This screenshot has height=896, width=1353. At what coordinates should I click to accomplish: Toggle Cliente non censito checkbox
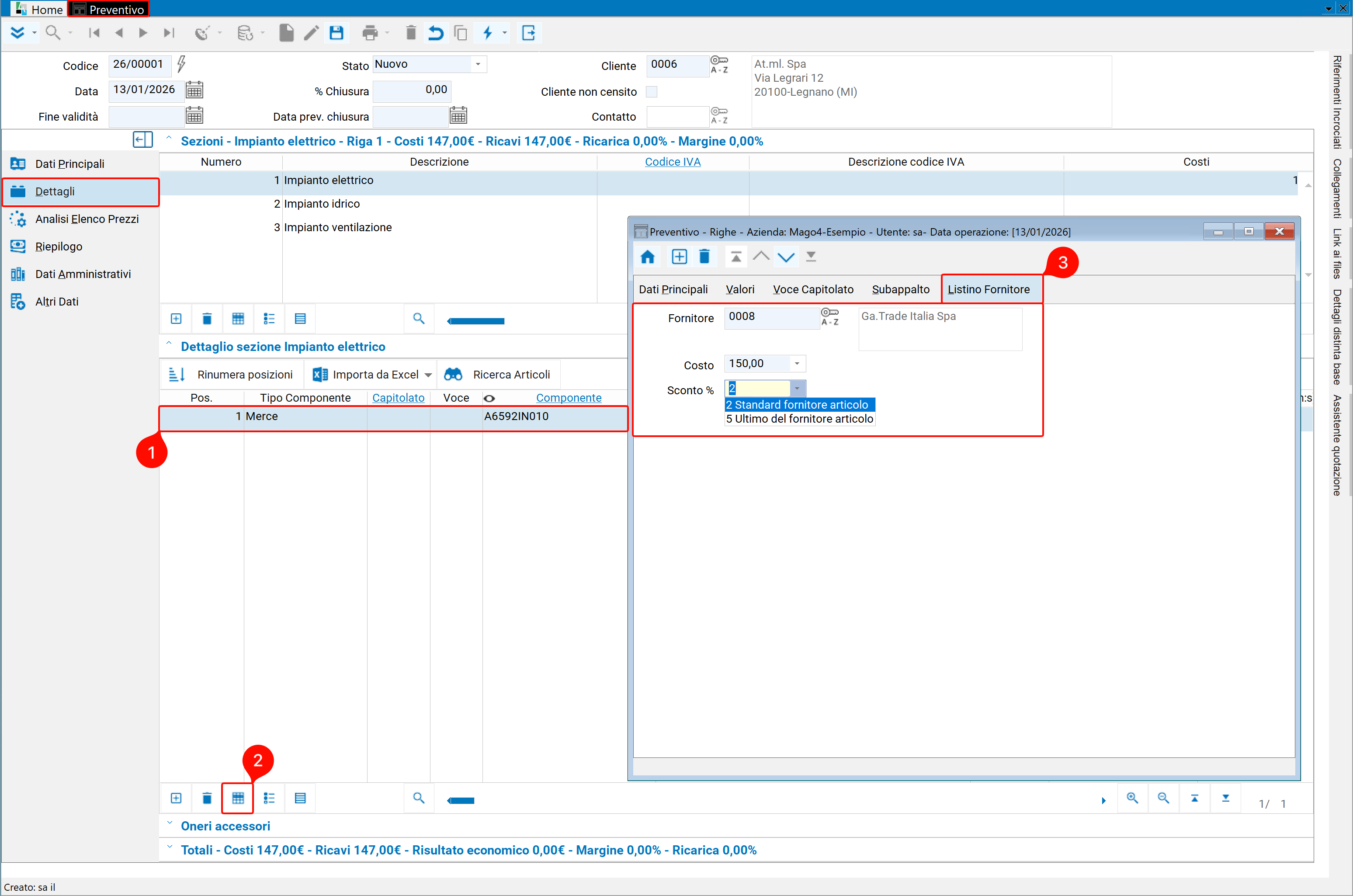651,91
